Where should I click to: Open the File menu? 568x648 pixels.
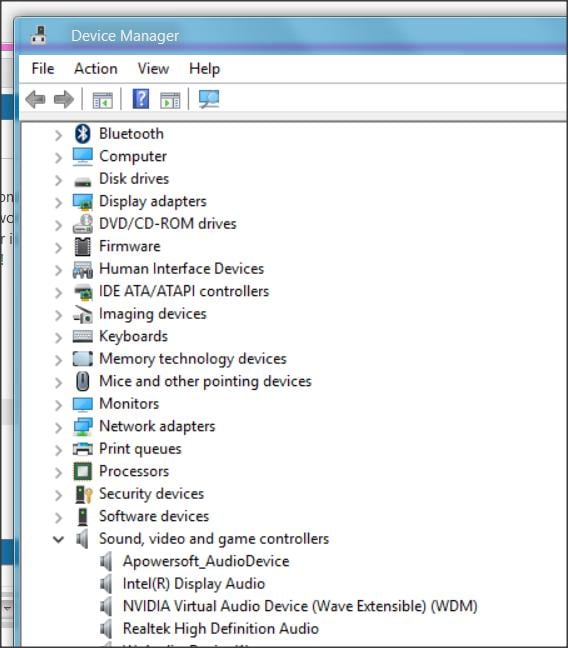tap(43, 69)
